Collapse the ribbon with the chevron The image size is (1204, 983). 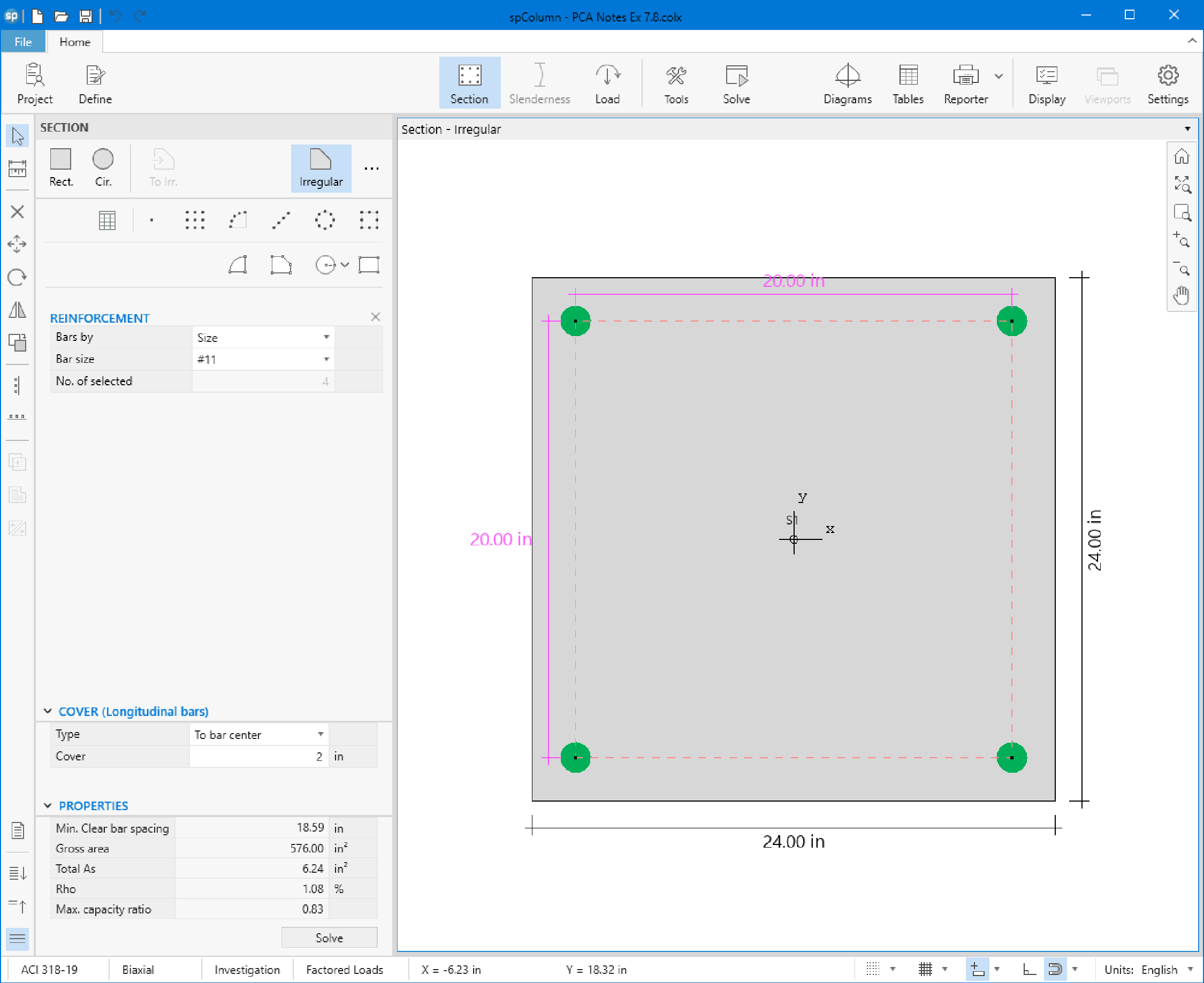click(1192, 41)
